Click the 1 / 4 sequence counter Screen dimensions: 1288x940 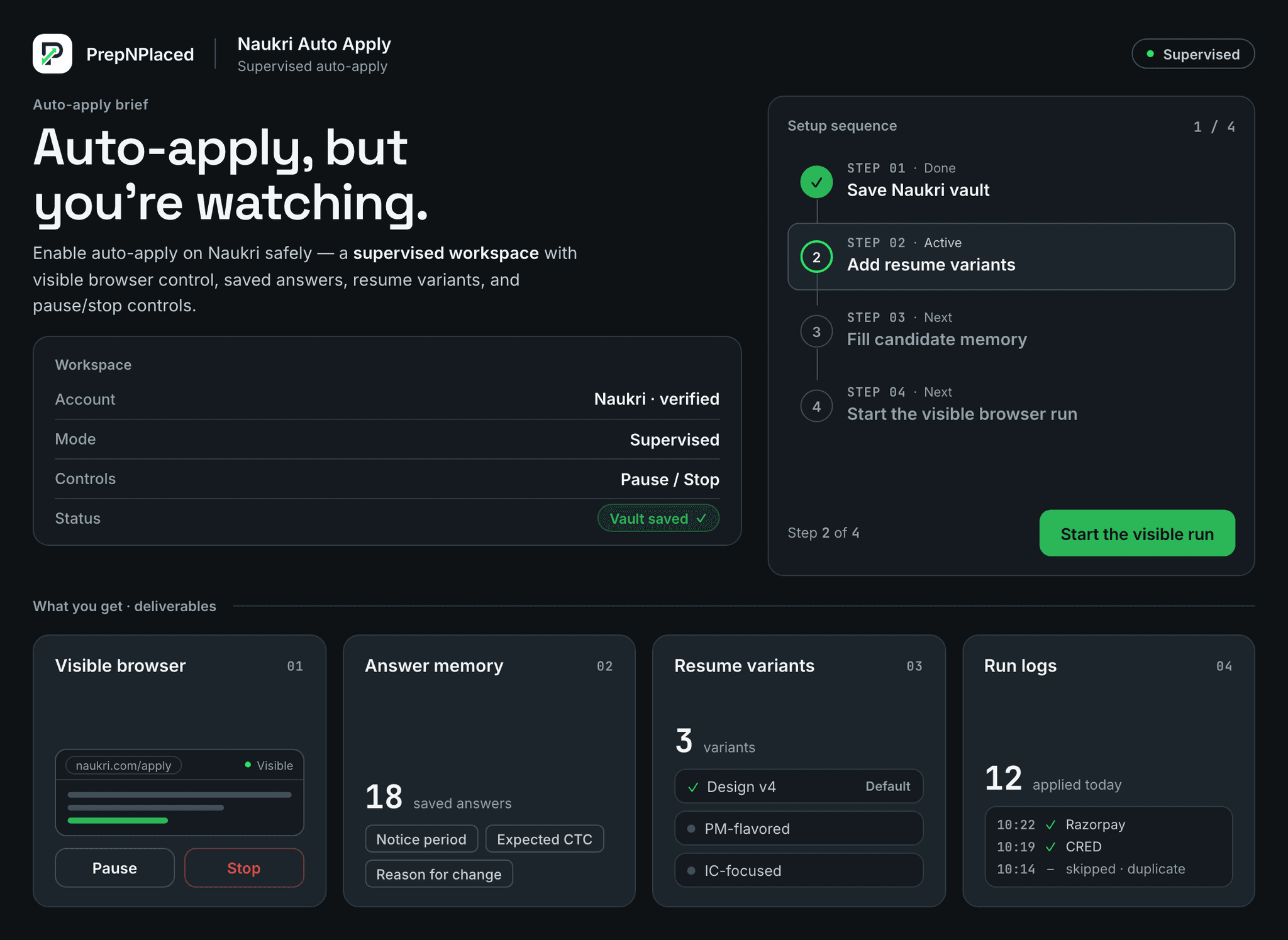point(1214,127)
